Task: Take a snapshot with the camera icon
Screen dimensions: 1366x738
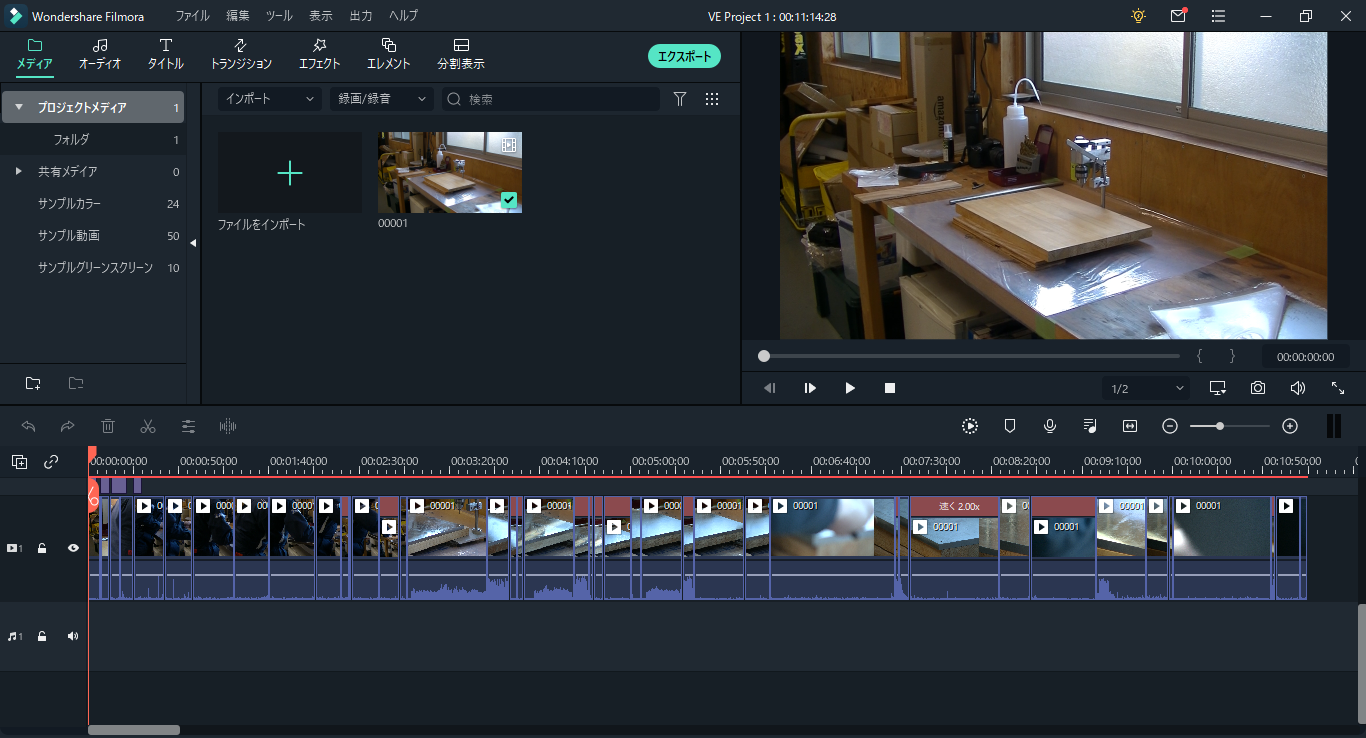Action: [1258, 388]
